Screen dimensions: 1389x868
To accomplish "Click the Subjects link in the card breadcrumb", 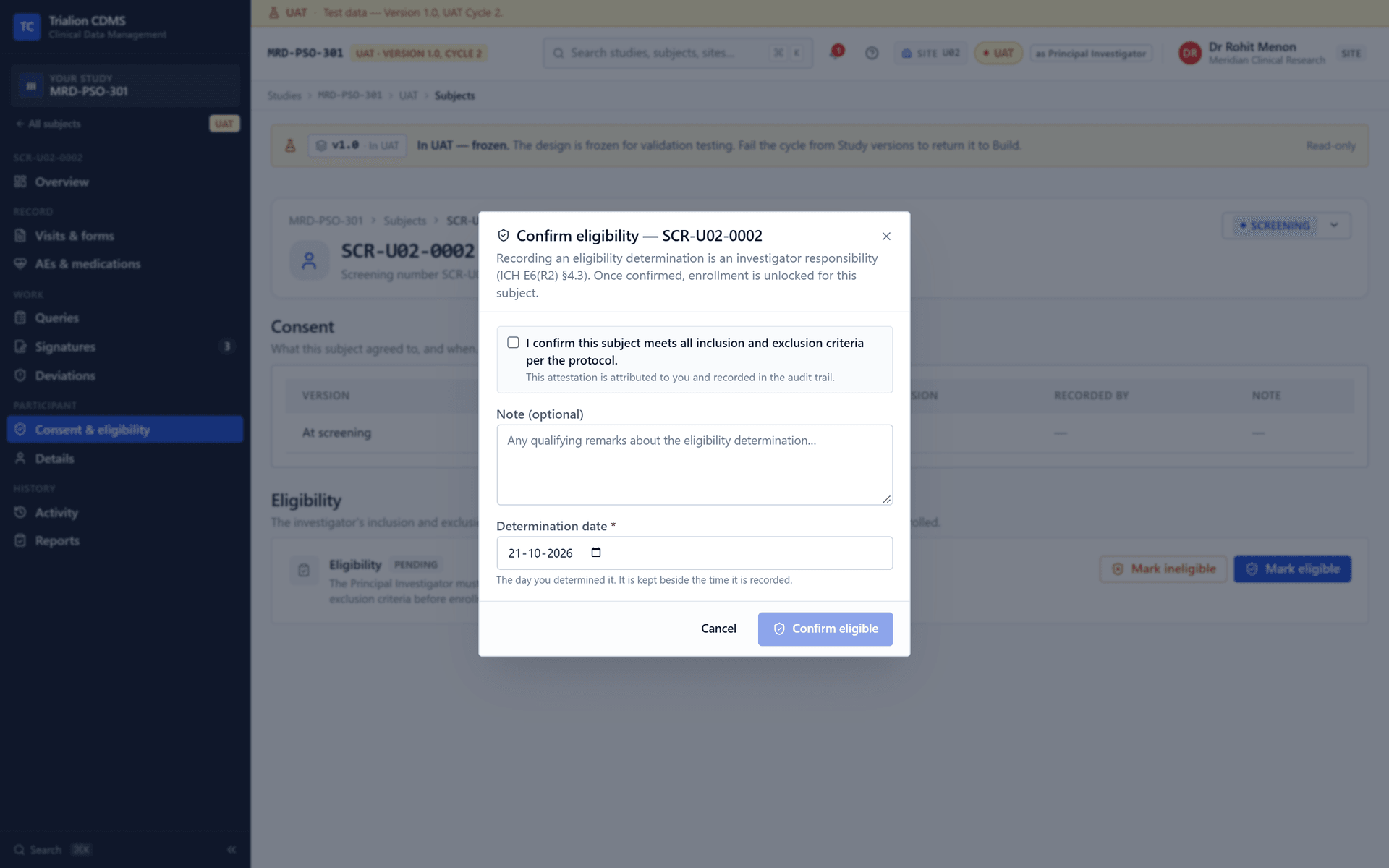I will point(404,221).
